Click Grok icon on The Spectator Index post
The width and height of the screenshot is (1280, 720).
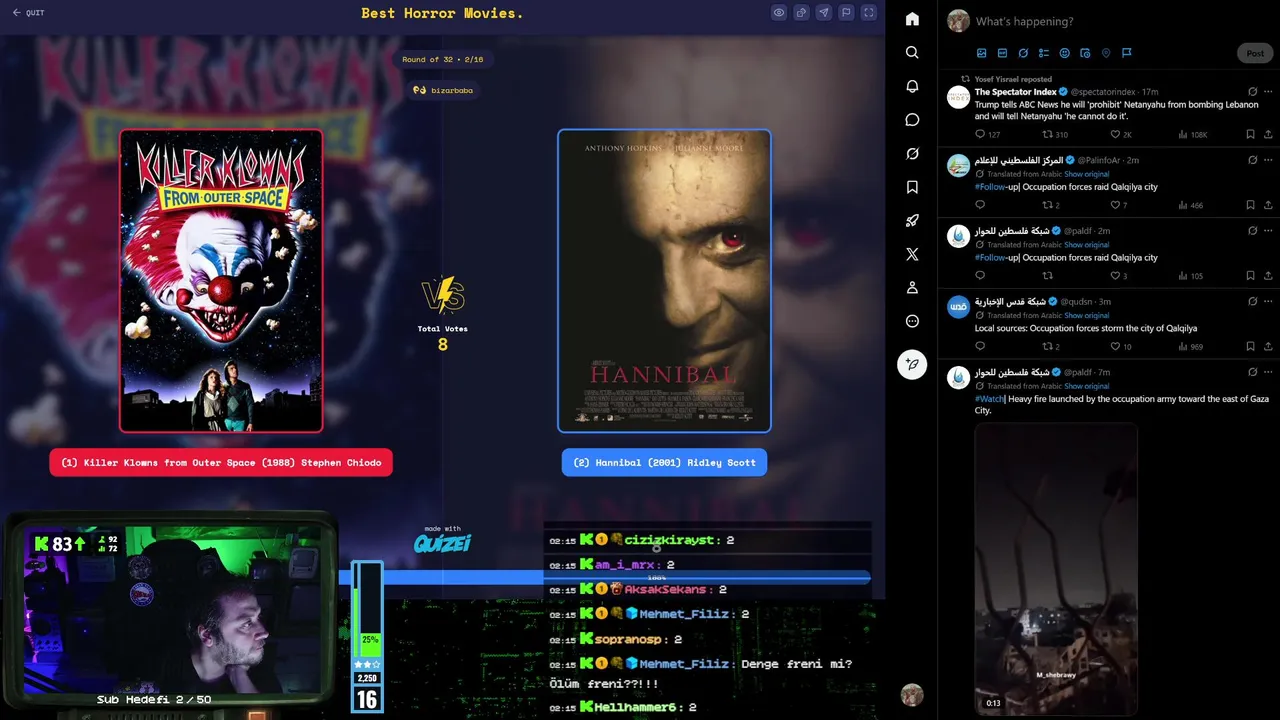click(x=1252, y=92)
